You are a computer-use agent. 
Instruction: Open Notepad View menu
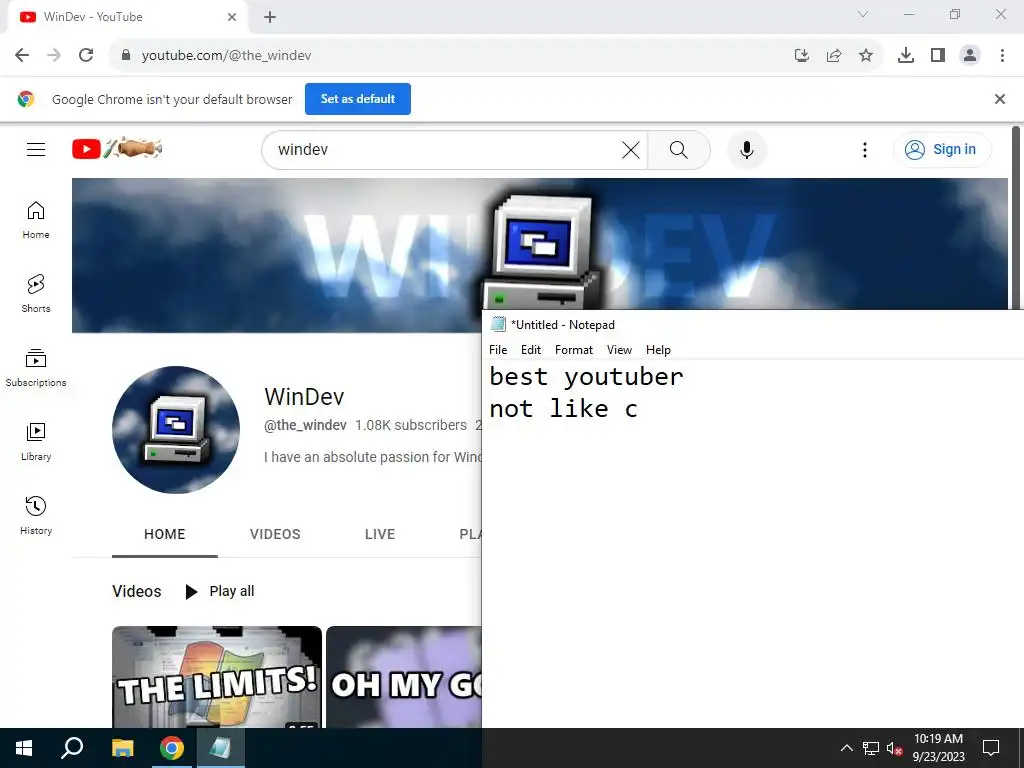tap(619, 350)
